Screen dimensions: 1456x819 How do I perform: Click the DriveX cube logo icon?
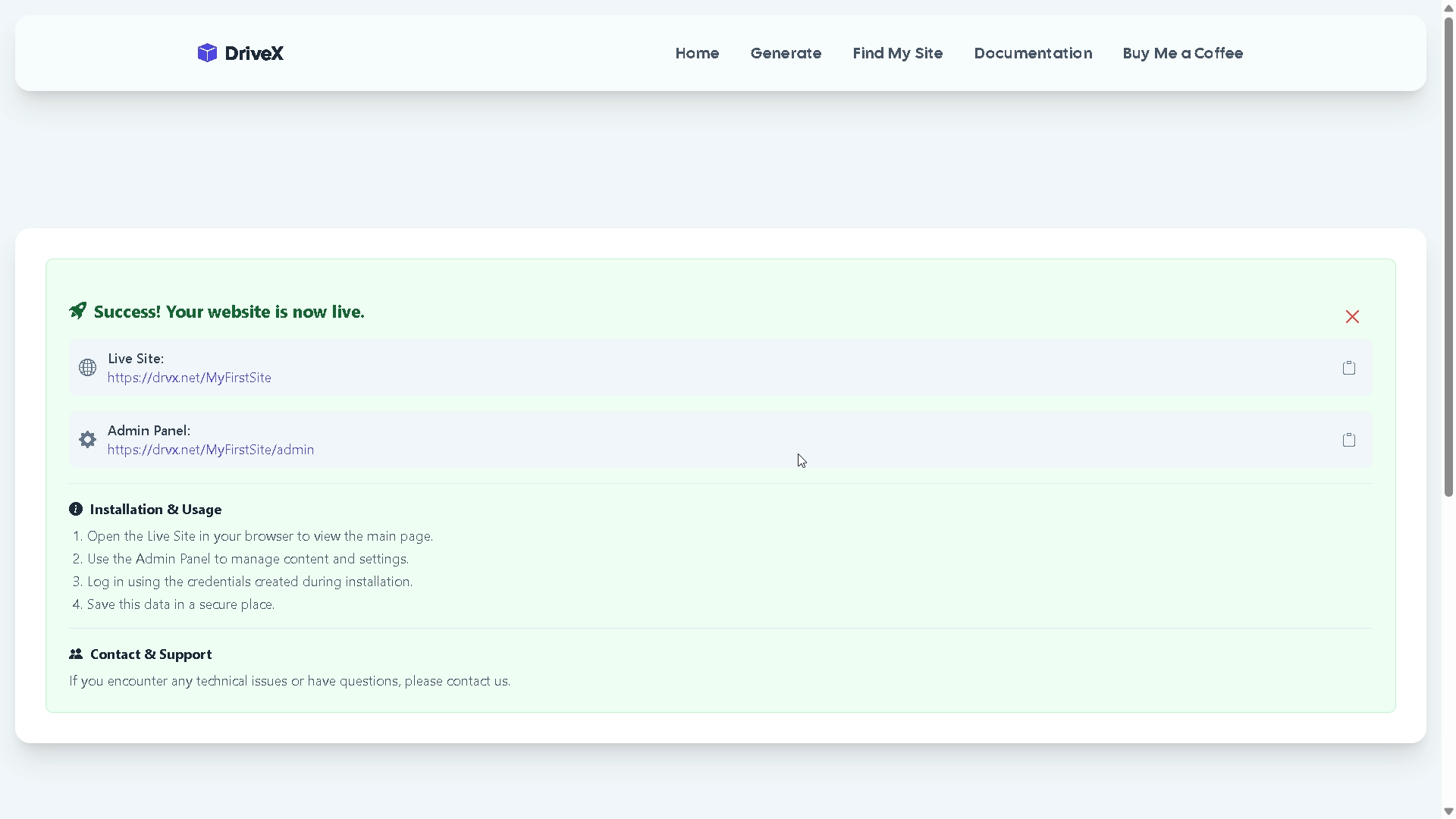point(207,53)
